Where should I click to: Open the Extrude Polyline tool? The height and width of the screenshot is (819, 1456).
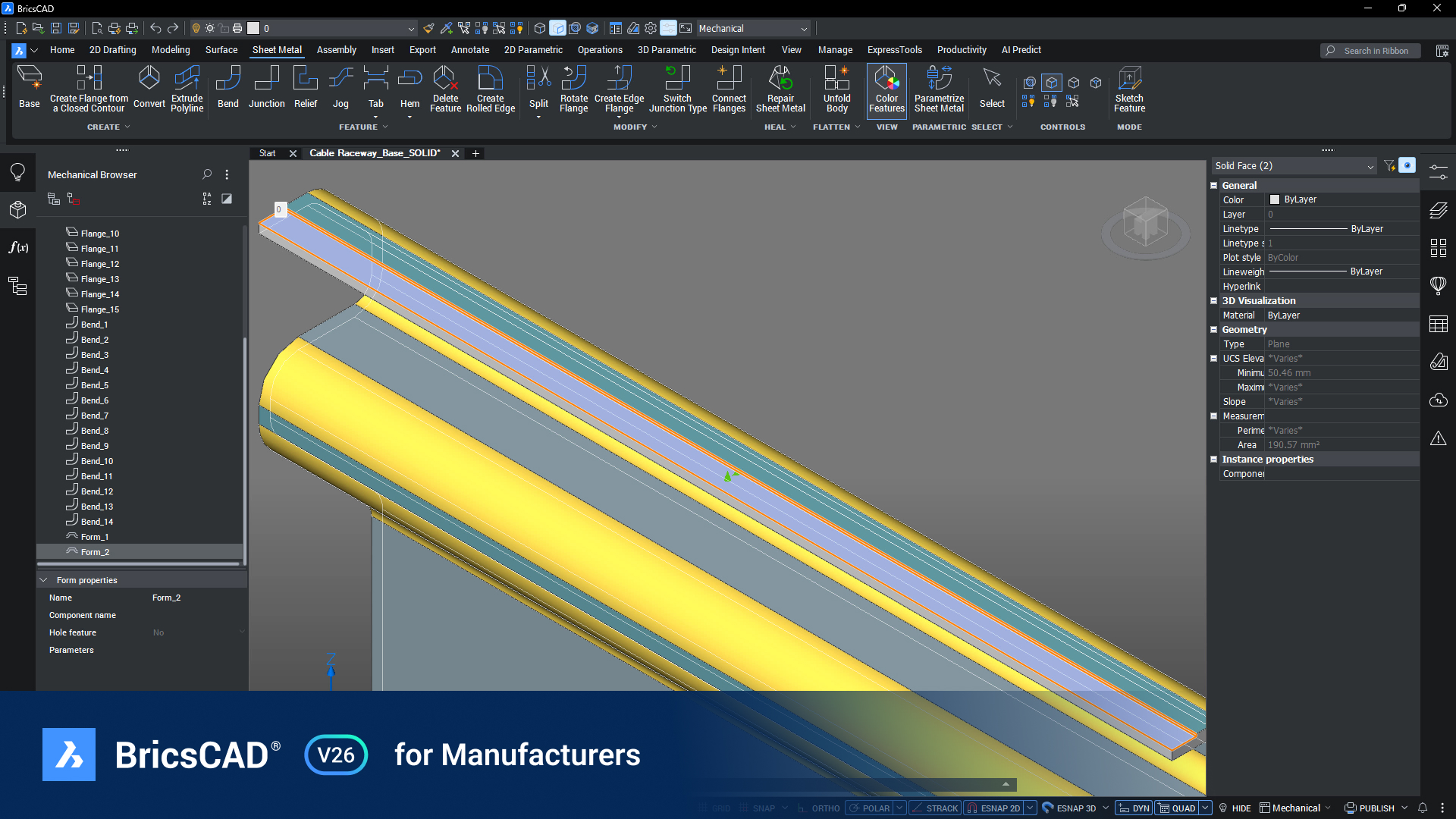187,87
